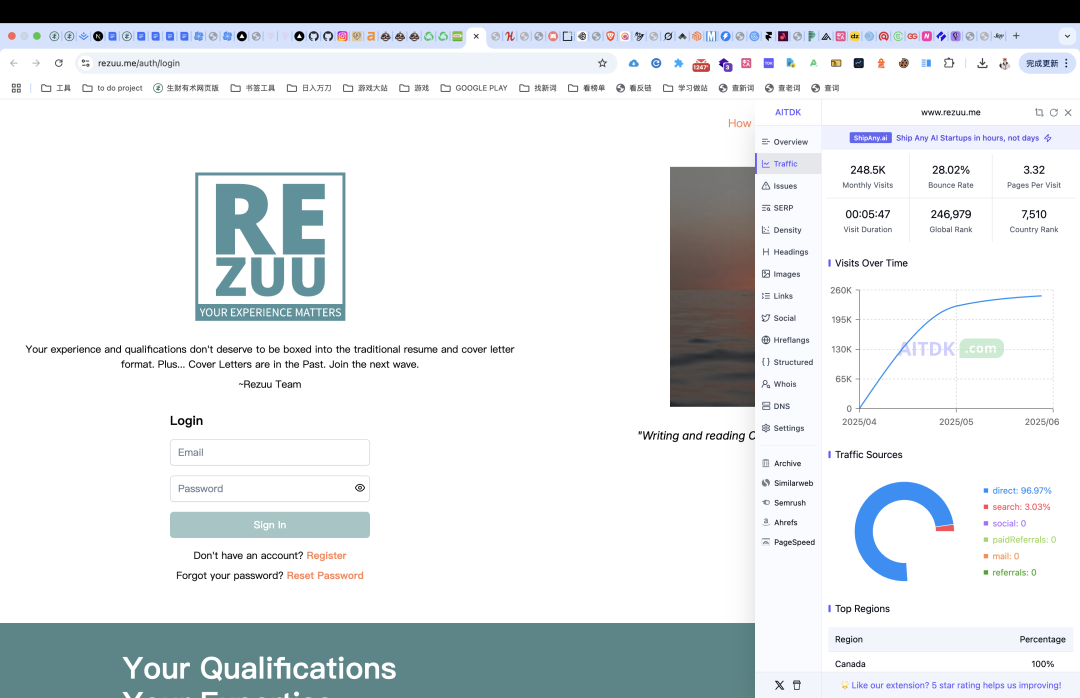Image resolution: width=1080 pixels, height=698 pixels.
Task: Expand the tab search dropdown arrow
Action: pos(1067,36)
